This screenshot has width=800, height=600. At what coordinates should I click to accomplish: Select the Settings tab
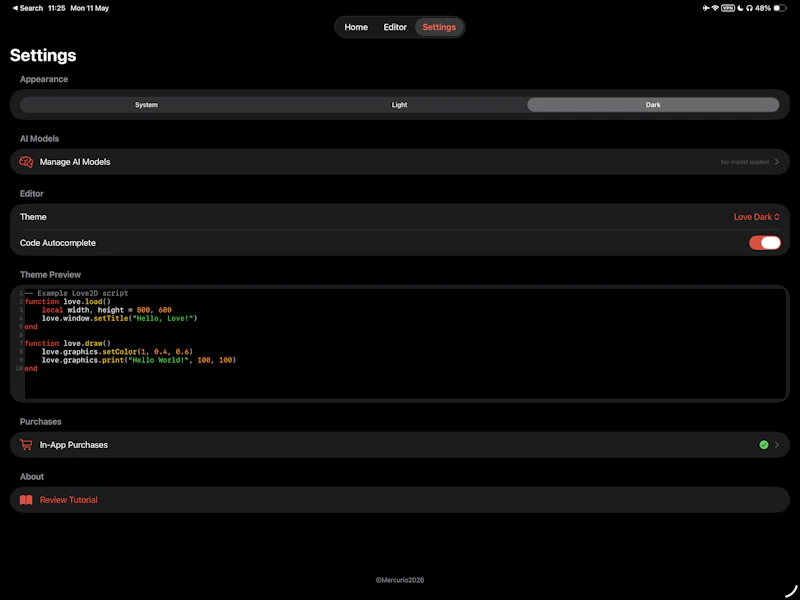[x=439, y=27]
